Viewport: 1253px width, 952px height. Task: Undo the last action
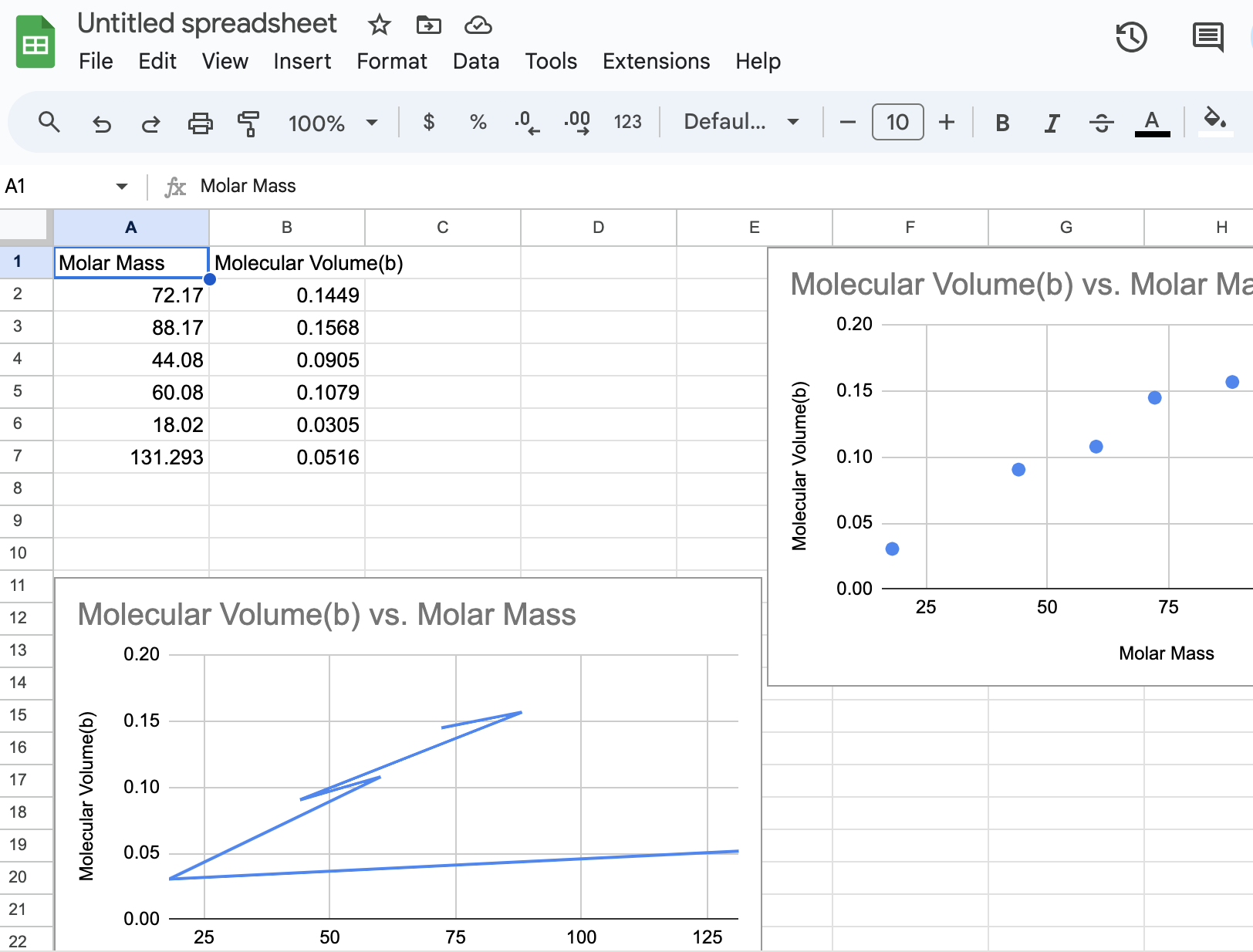click(101, 123)
